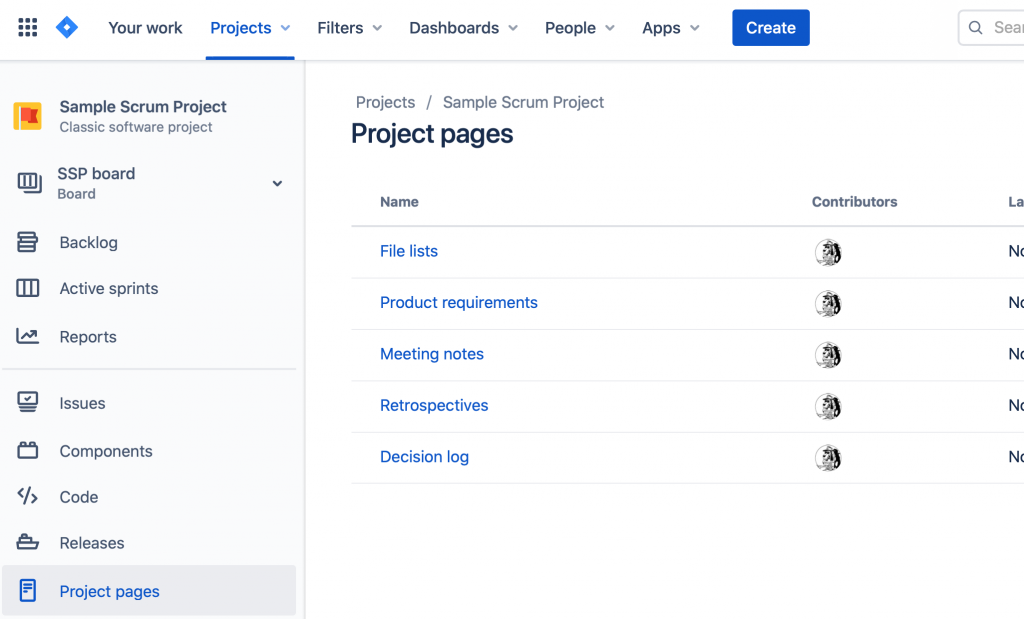Open the Projects dropdown chevron
The width and height of the screenshot is (1024, 619).
(285, 28)
